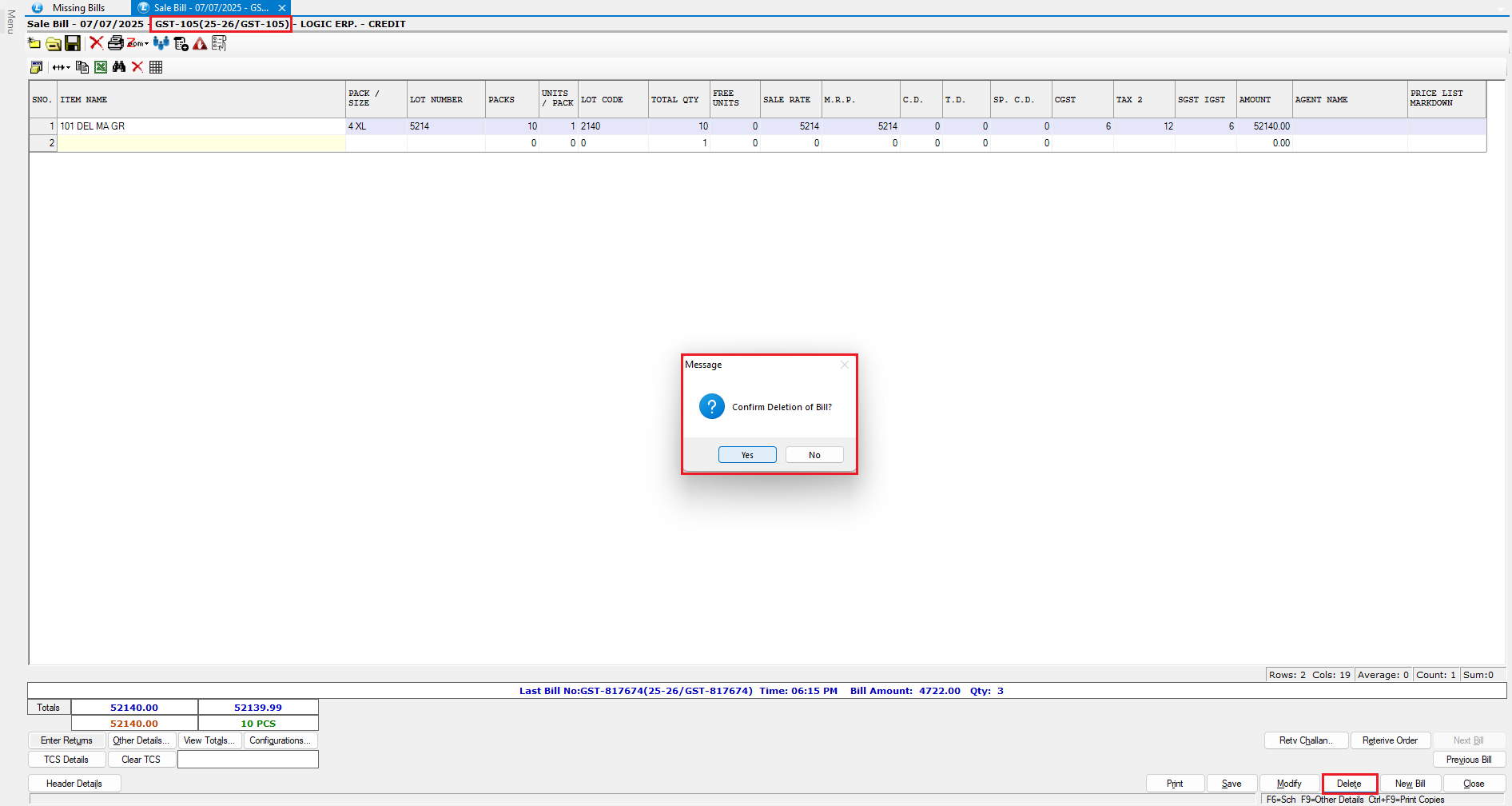
Task: Click the Header Details button
Action: coord(74,784)
